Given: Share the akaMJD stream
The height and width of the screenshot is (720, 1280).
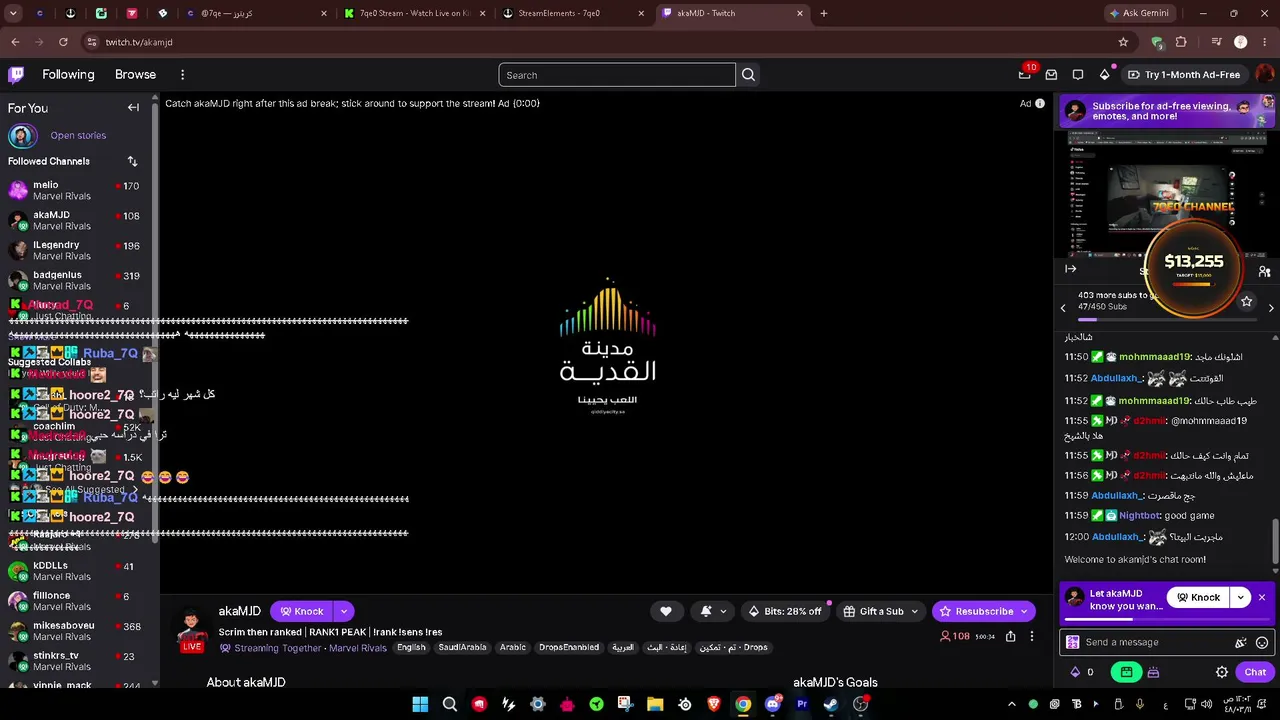Looking at the screenshot, I should pos(1011,636).
